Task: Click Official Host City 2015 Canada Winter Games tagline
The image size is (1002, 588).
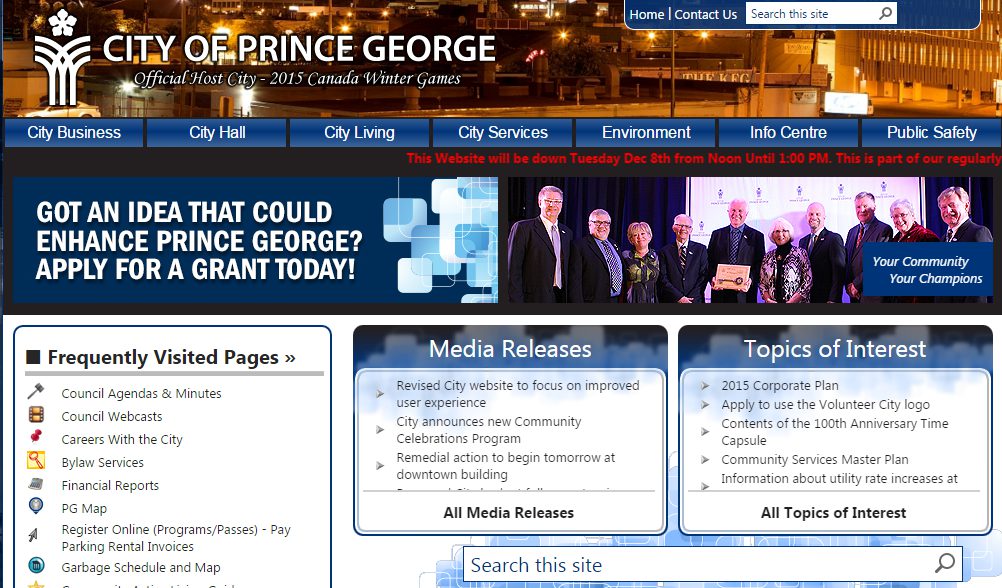Action: pos(297,79)
